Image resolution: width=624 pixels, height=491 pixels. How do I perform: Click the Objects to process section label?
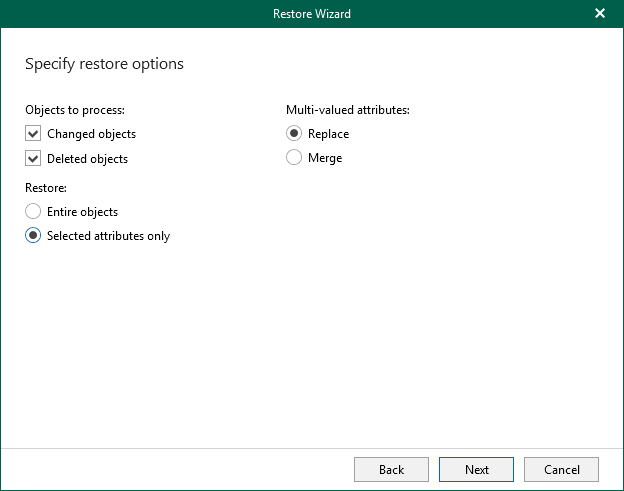(x=75, y=110)
